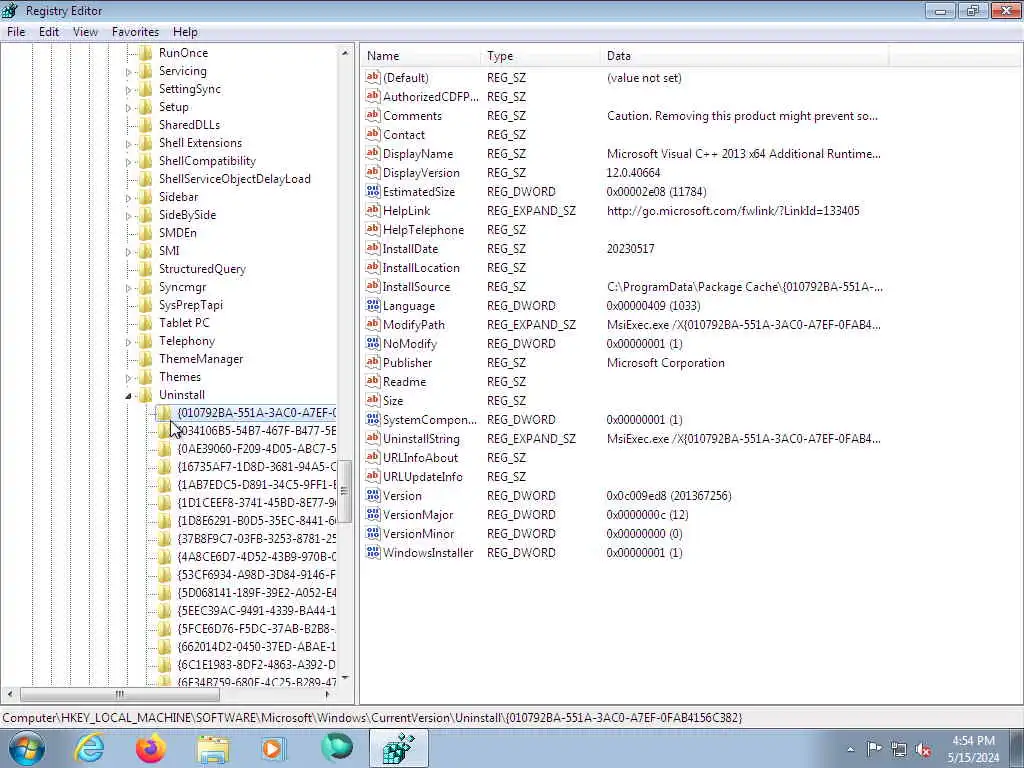The height and width of the screenshot is (768, 1024).
Task: Sort values by the Name column header
Action: pyautogui.click(x=421, y=56)
